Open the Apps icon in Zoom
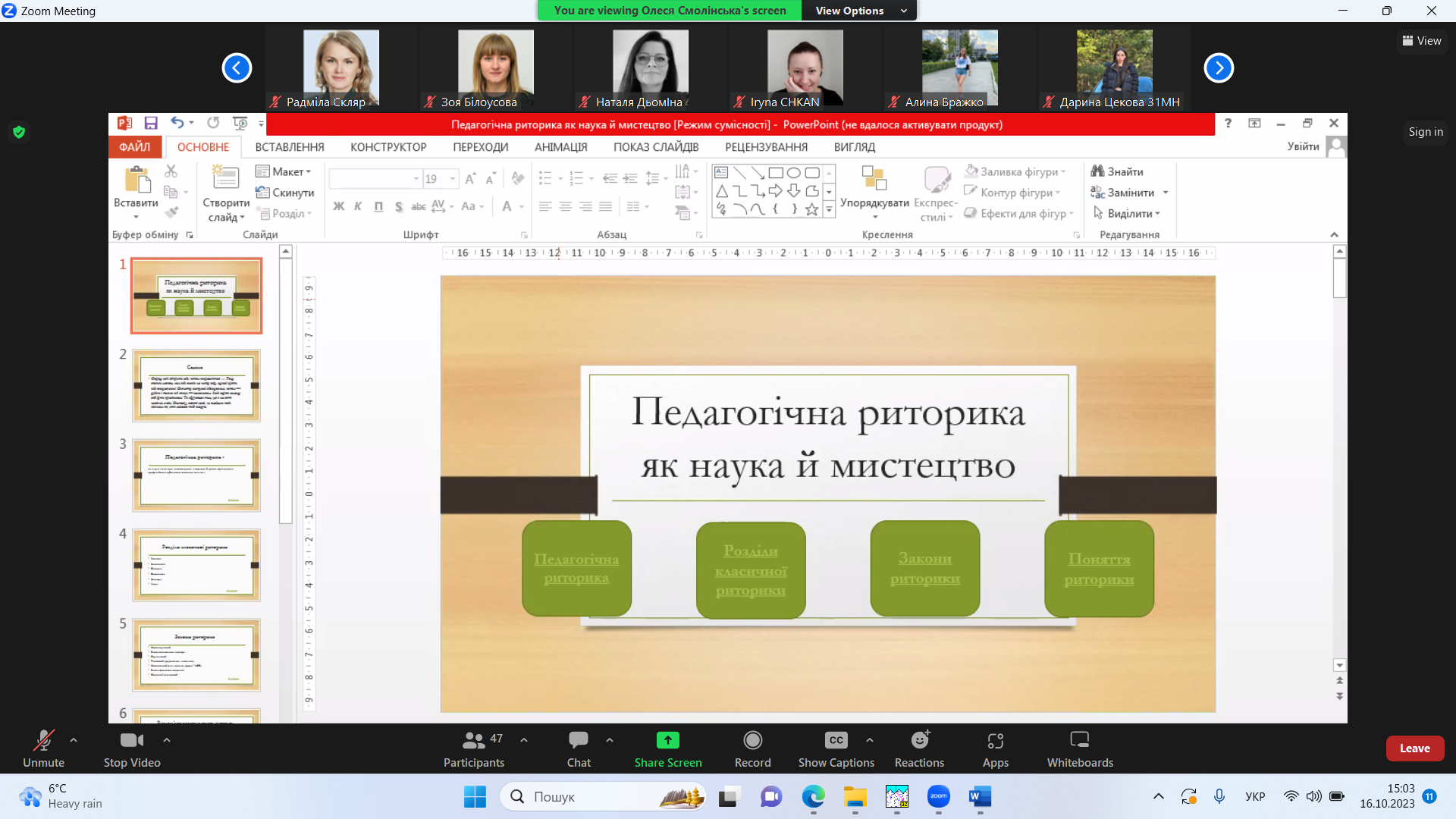This screenshot has width=1456, height=819. pos(995,740)
